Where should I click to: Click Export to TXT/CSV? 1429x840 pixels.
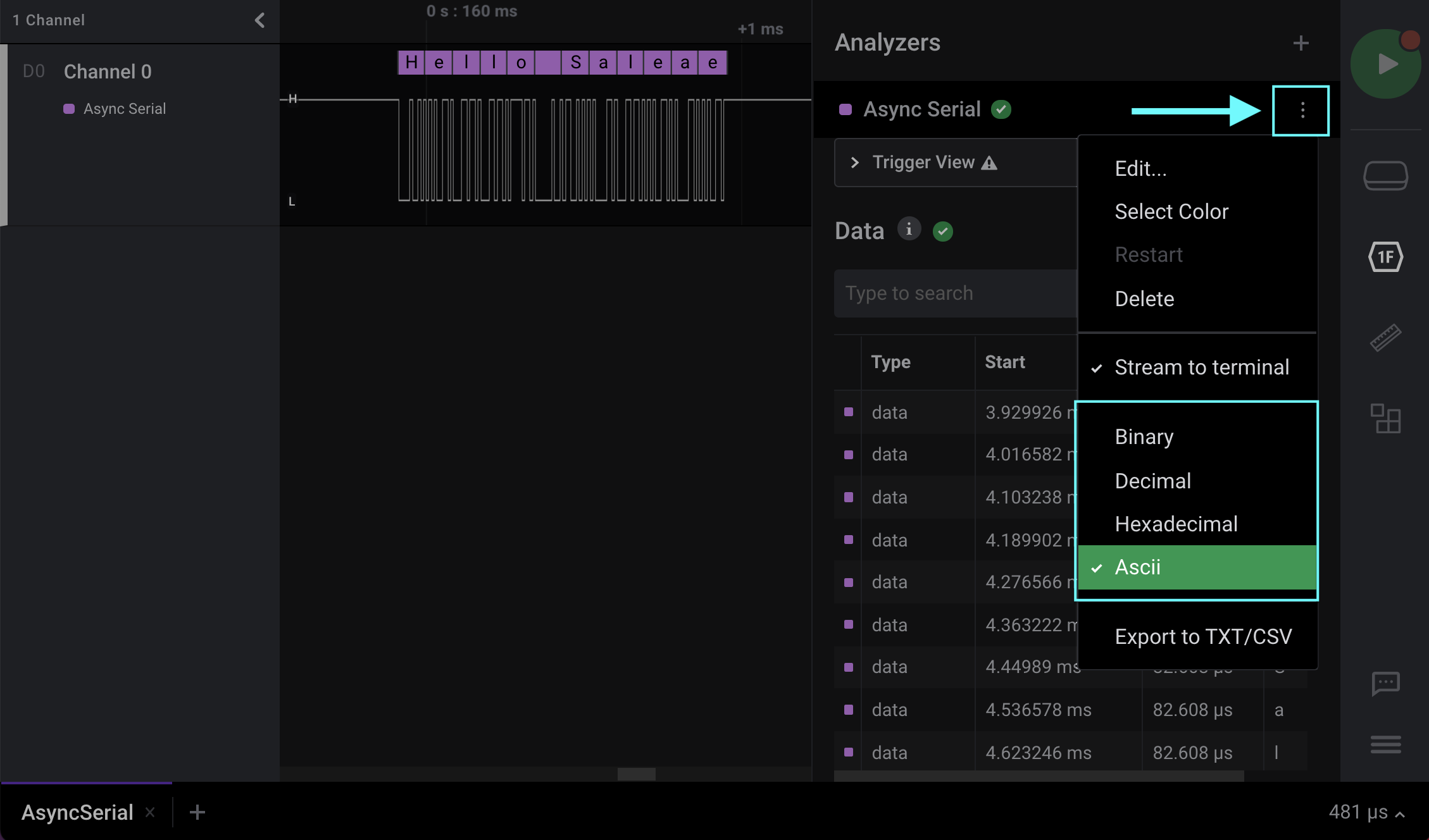(1202, 636)
